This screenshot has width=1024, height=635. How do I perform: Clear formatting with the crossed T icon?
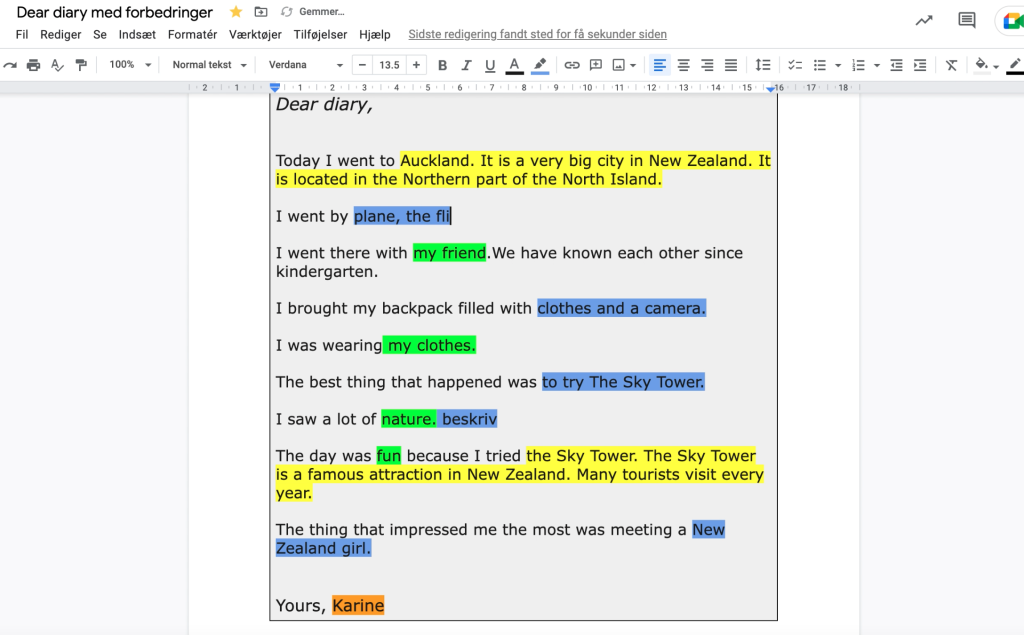click(951, 65)
